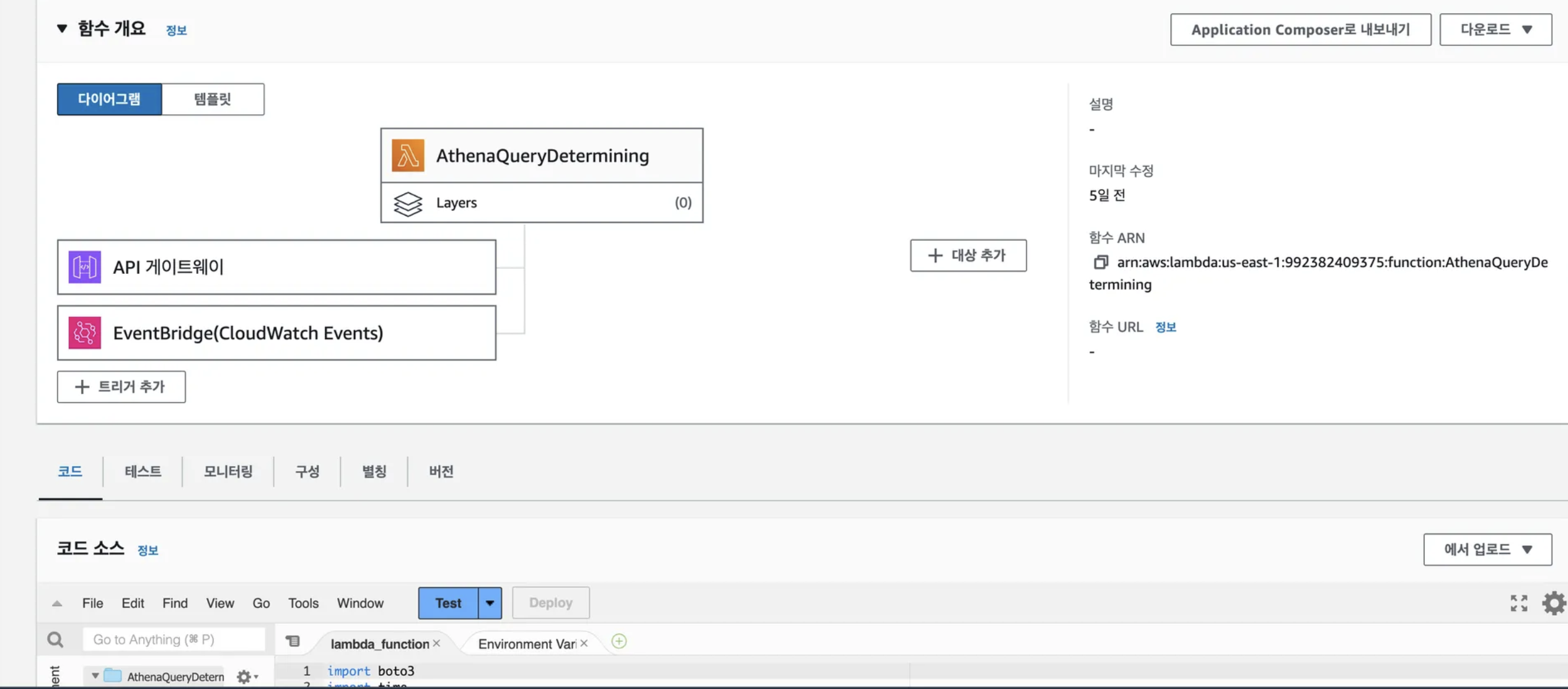The image size is (1568, 689).
Task: Switch to the 다이어그램 view
Action: pos(109,99)
